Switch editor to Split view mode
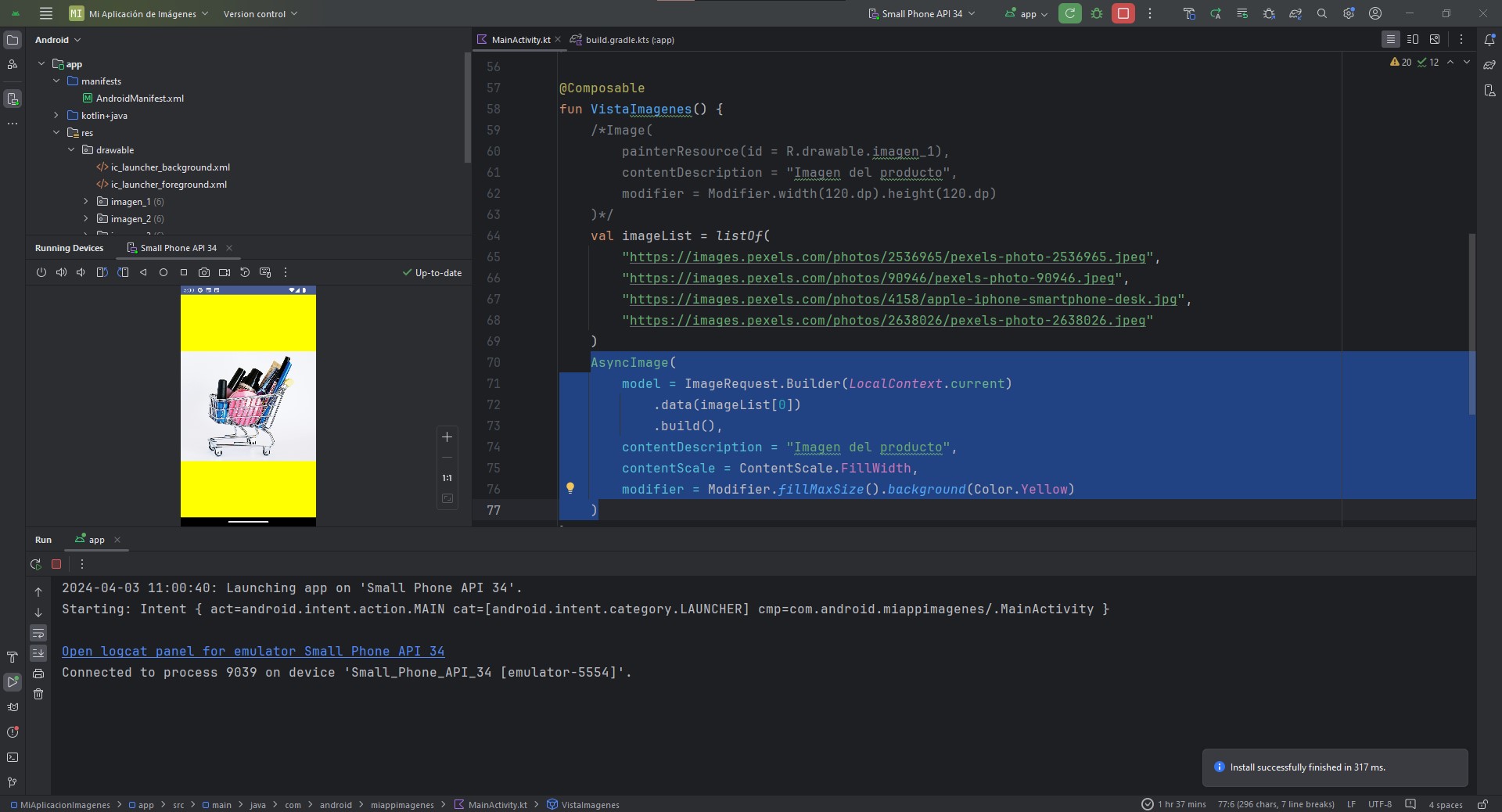1502x812 pixels. (x=1413, y=39)
